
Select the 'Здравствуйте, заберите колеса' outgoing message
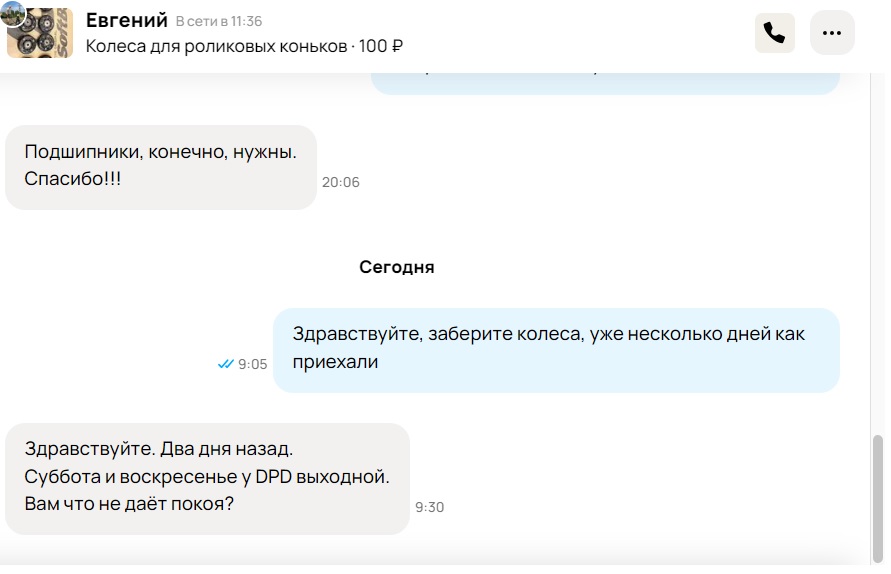[556, 350]
